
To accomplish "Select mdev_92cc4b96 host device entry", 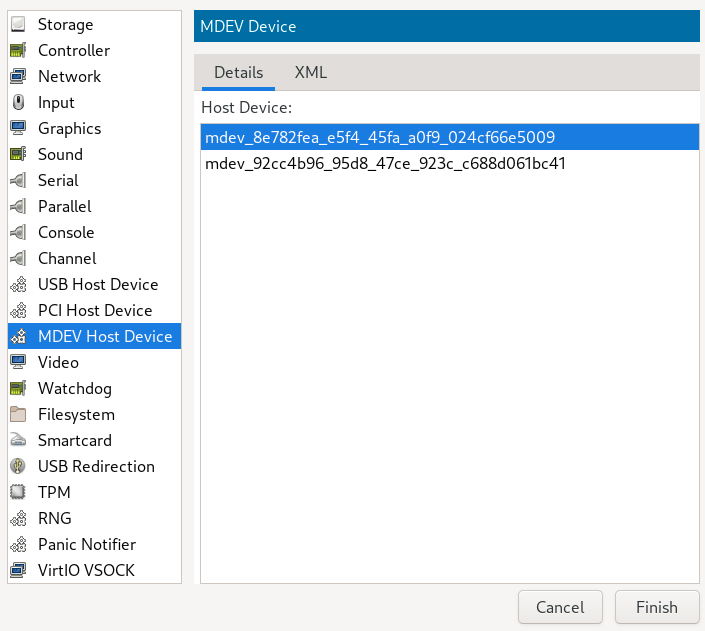I will click(x=450, y=163).
